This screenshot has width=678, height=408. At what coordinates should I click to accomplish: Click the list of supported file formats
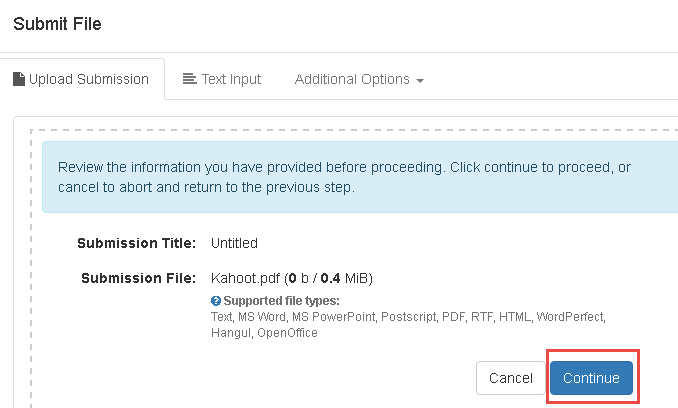(407, 324)
